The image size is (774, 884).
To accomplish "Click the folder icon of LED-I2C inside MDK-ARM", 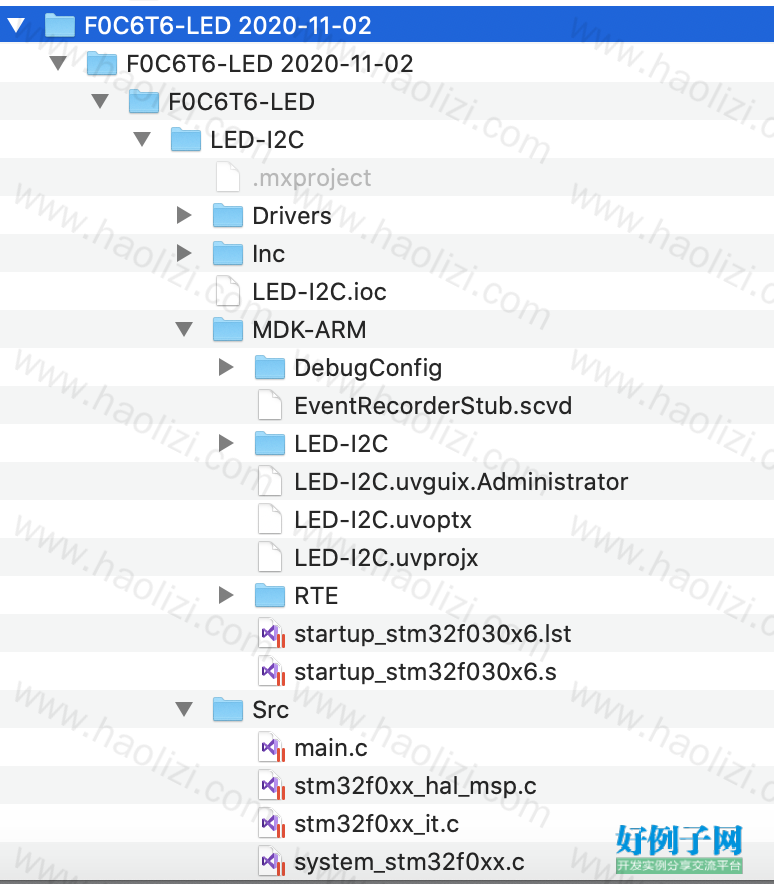I will click(x=270, y=443).
